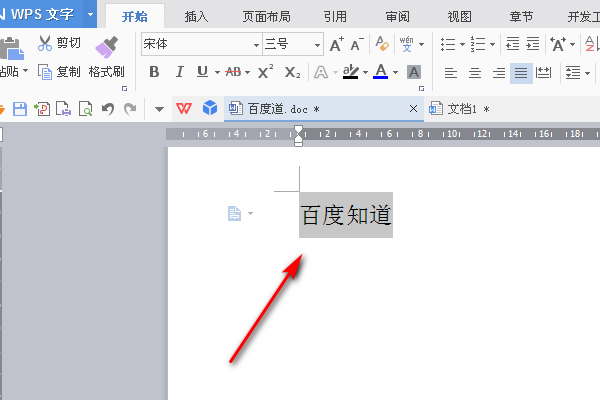Toggle Superscript X² formatting
Image resolution: width=600 pixels, height=400 pixels.
[265, 71]
